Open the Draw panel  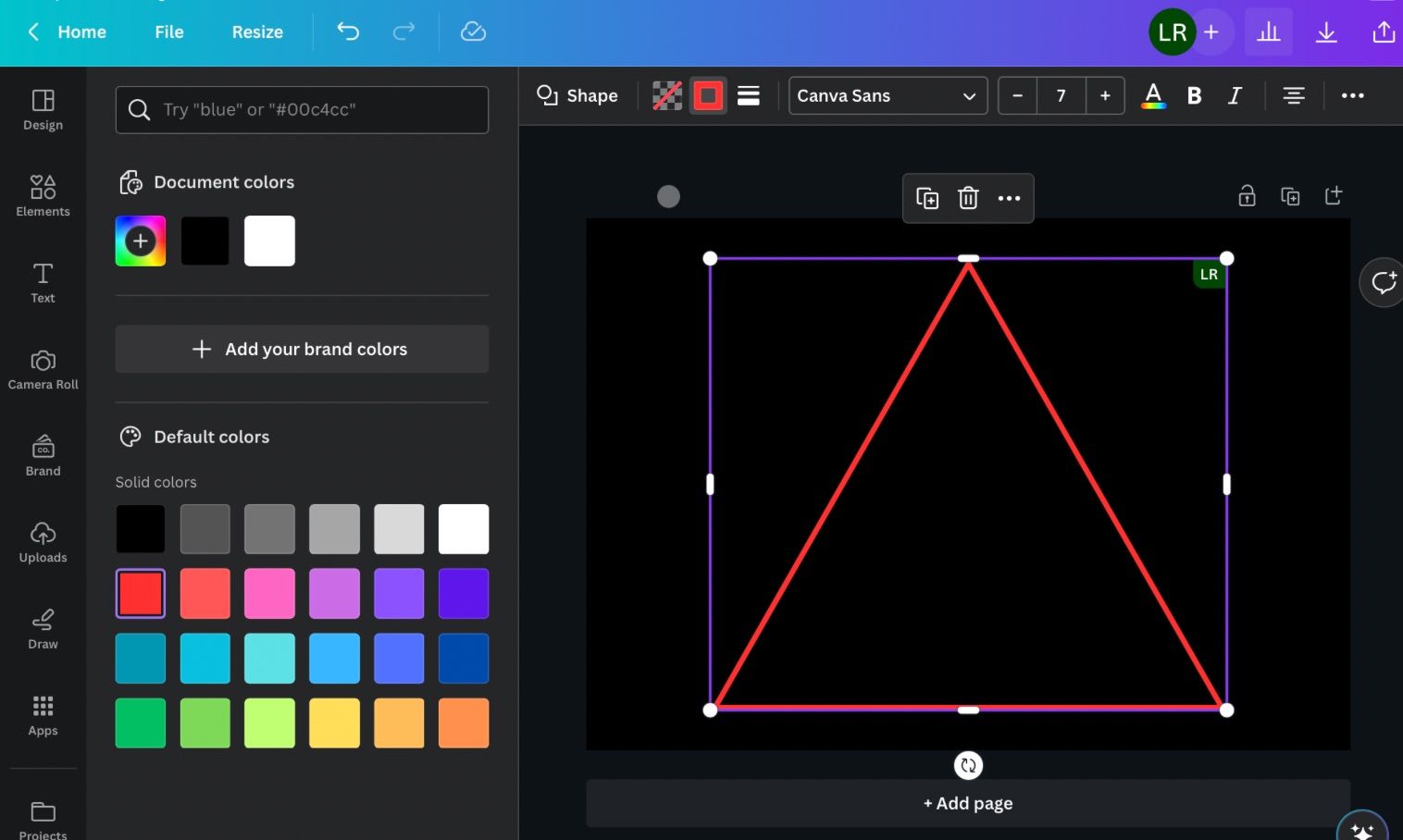click(x=43, y=628)
